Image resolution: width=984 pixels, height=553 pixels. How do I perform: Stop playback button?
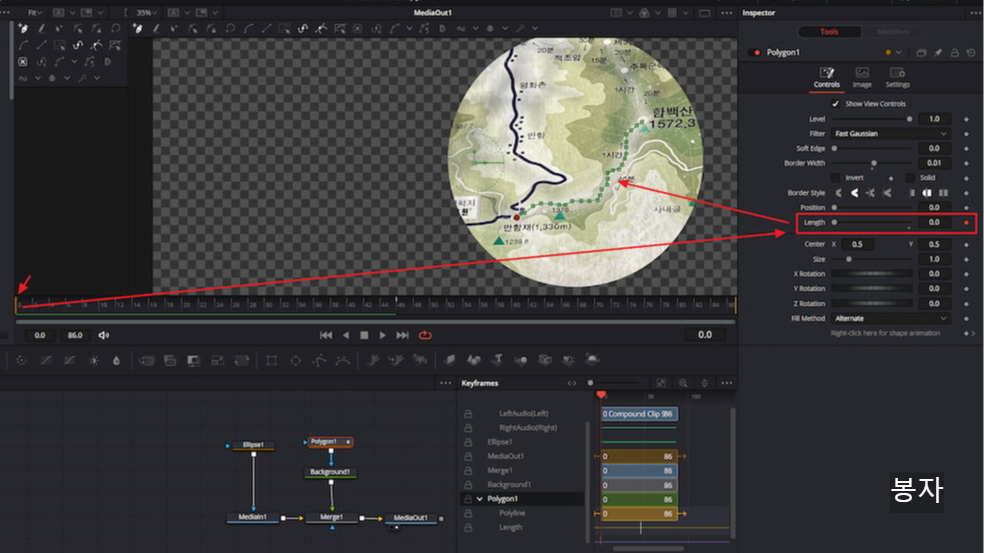tap(364, 335)
